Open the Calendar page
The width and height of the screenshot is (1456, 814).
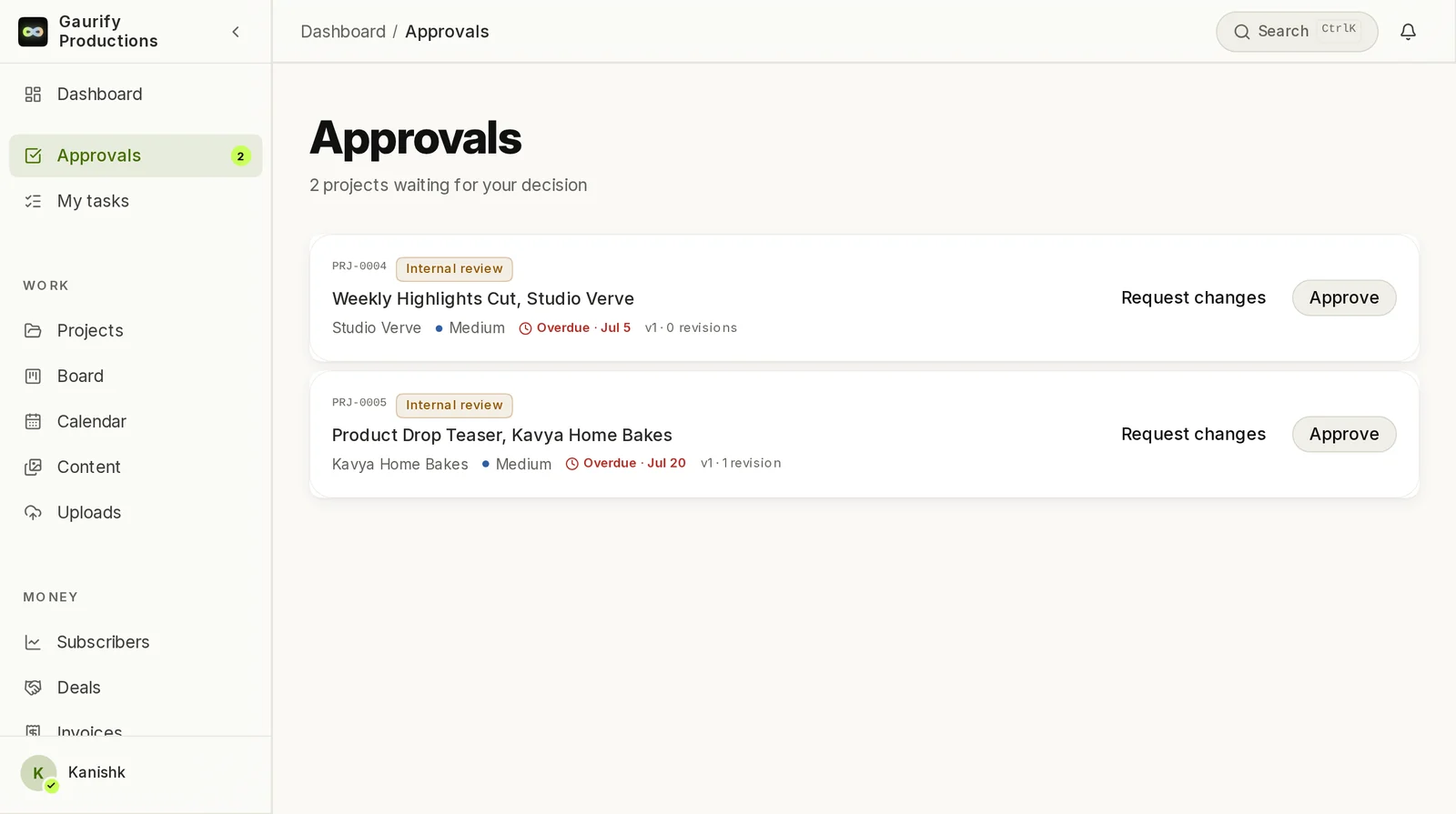(136, 421)
